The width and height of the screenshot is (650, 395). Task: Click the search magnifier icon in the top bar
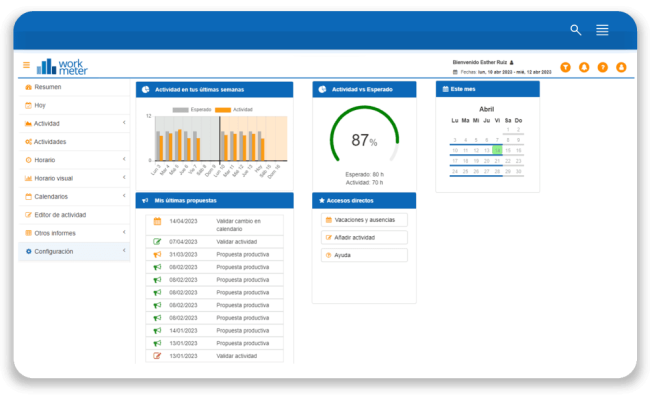pyautogui.click(x=575, y=30)
